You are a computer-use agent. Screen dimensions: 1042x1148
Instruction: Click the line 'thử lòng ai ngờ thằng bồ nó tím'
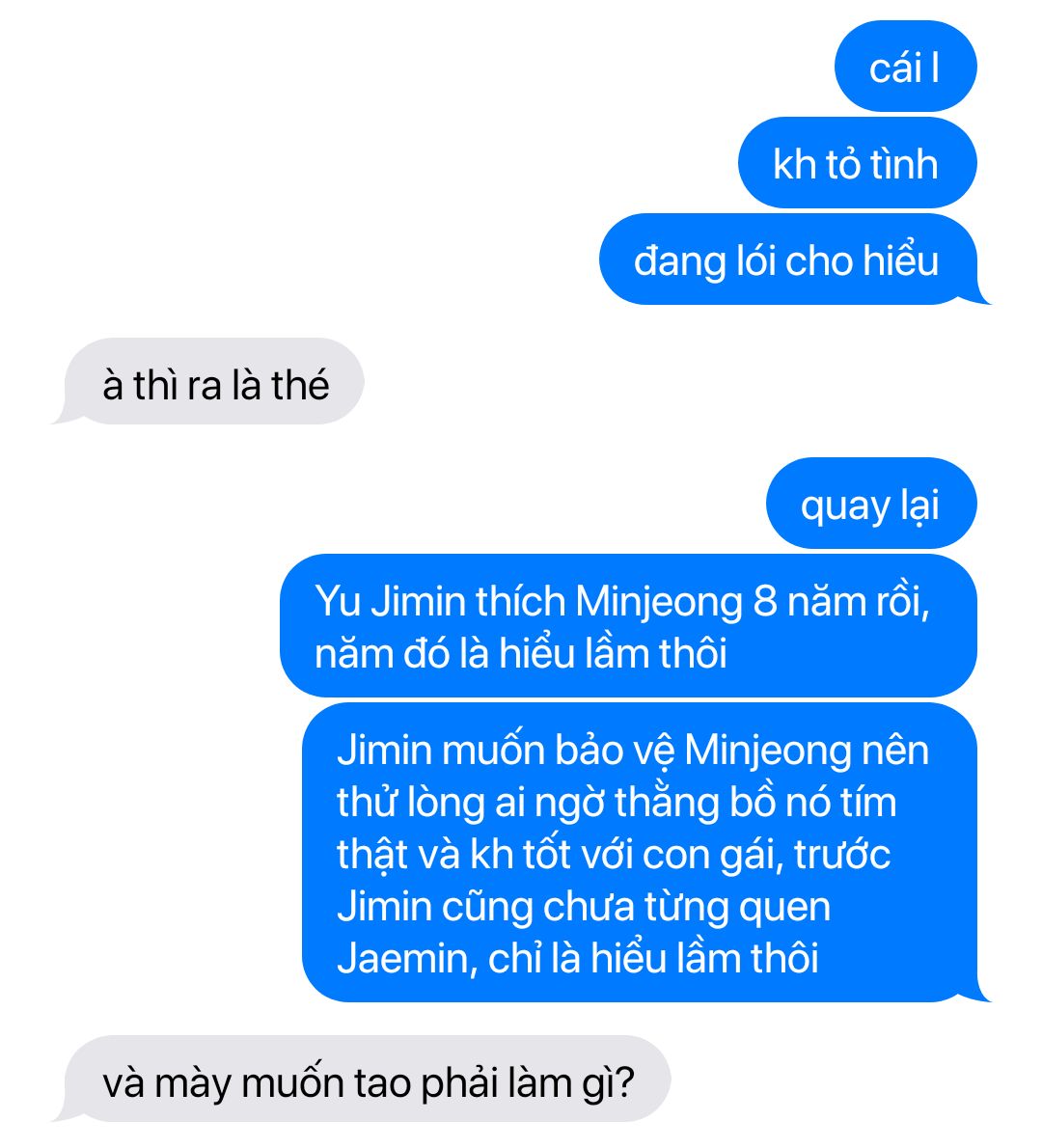point(617,803)
